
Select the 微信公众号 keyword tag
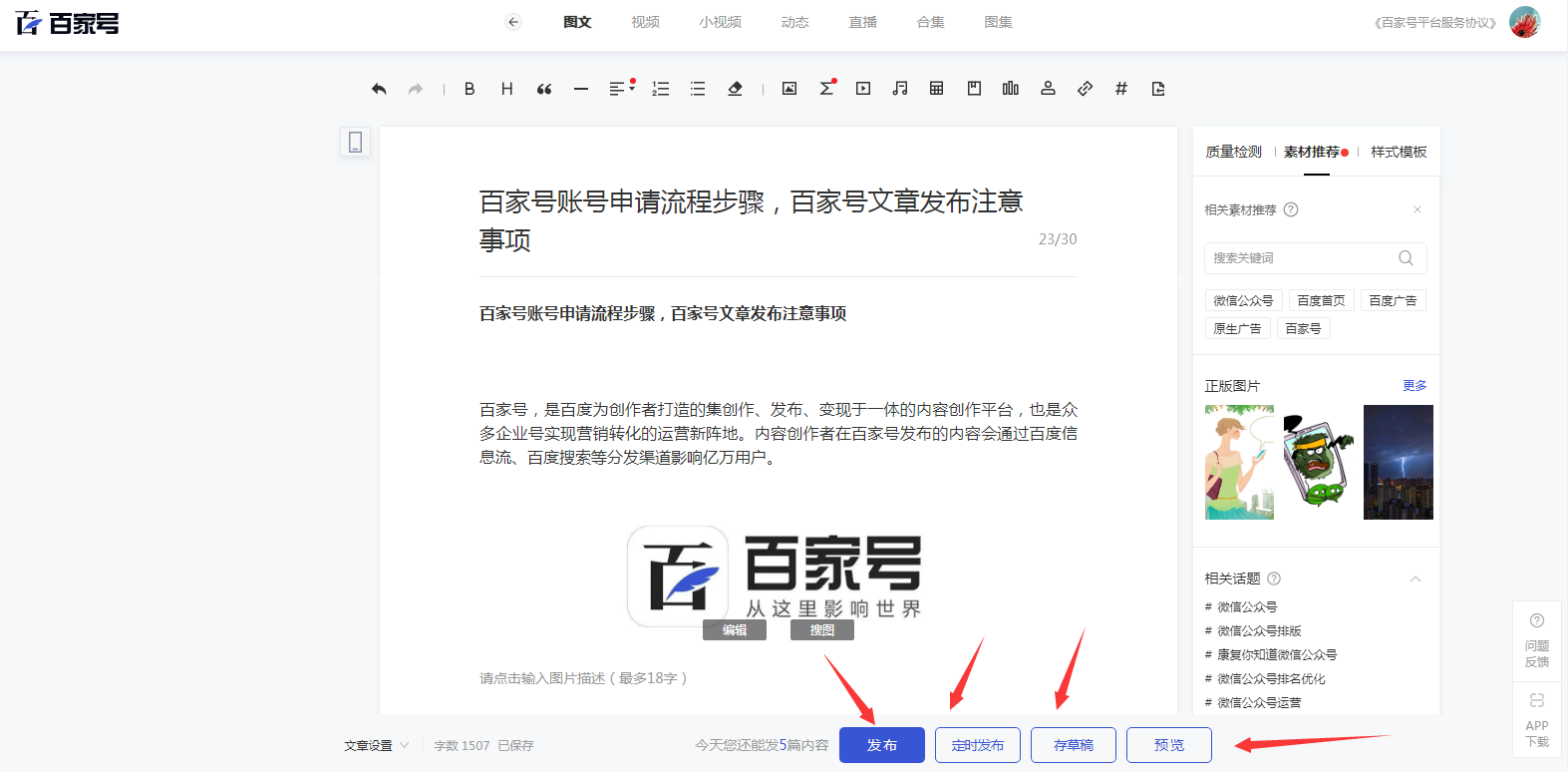pos(1243,300)
